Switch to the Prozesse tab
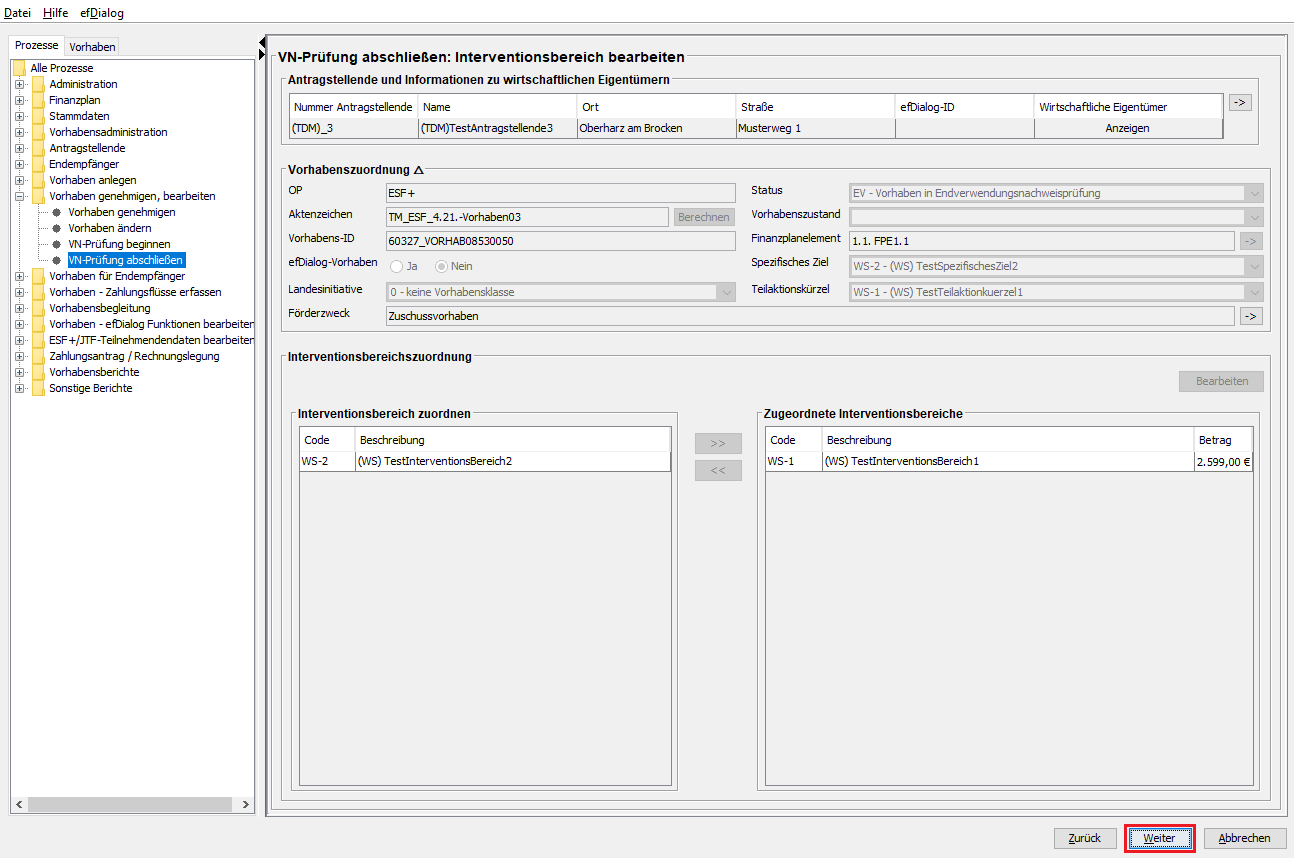The image size is (1294, 858). point(37,46)
